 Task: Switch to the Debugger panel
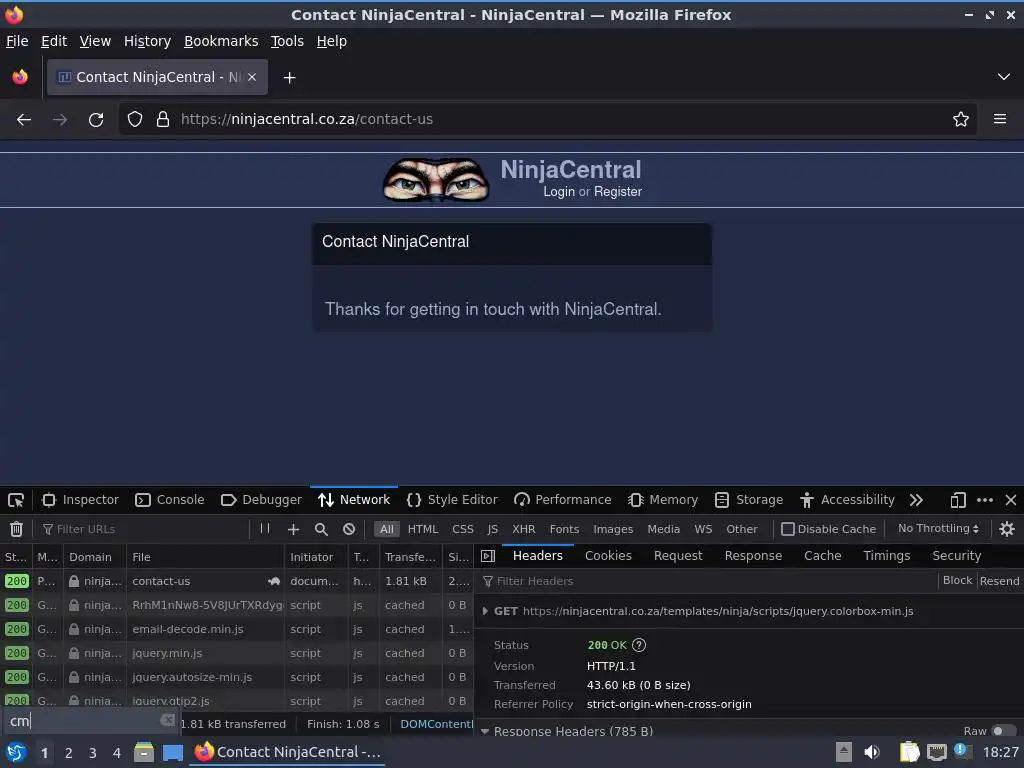click(x=261, y=500)
